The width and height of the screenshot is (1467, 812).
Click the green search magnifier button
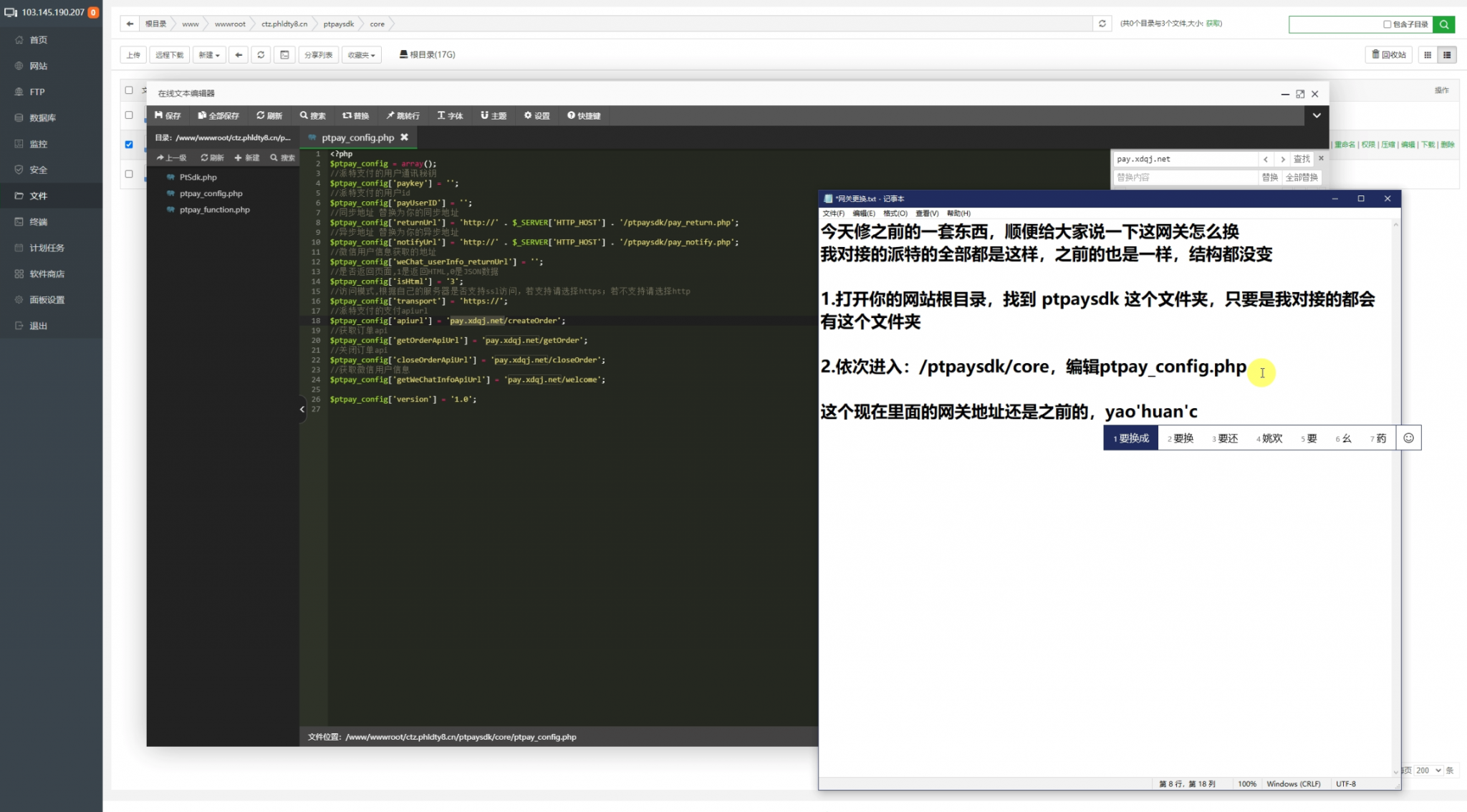coord(1444,24)
